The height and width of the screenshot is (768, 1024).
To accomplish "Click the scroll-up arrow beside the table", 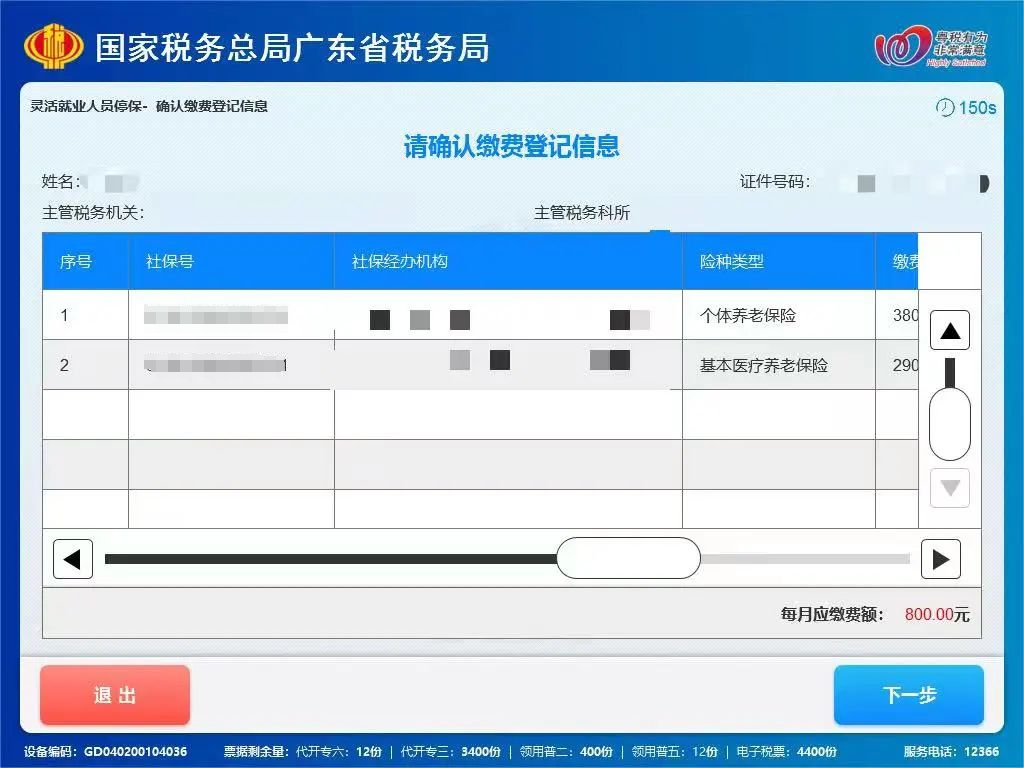I will click(x=948, y=330).
